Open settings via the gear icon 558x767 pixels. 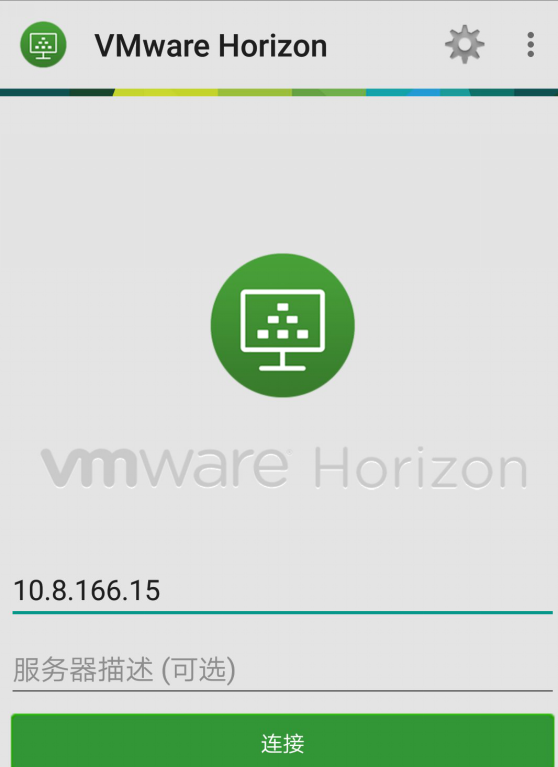pyautogui.click(x=464, y=45)
